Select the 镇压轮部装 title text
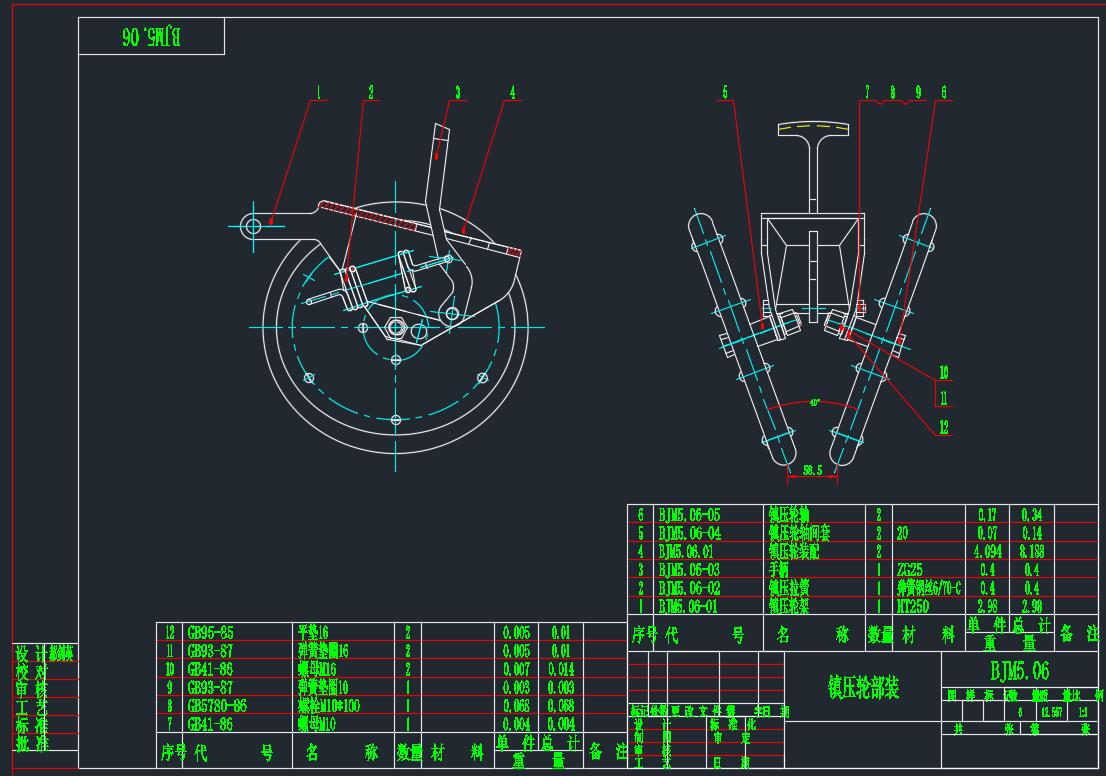The image size is (1106, 776). click(862, 687)
